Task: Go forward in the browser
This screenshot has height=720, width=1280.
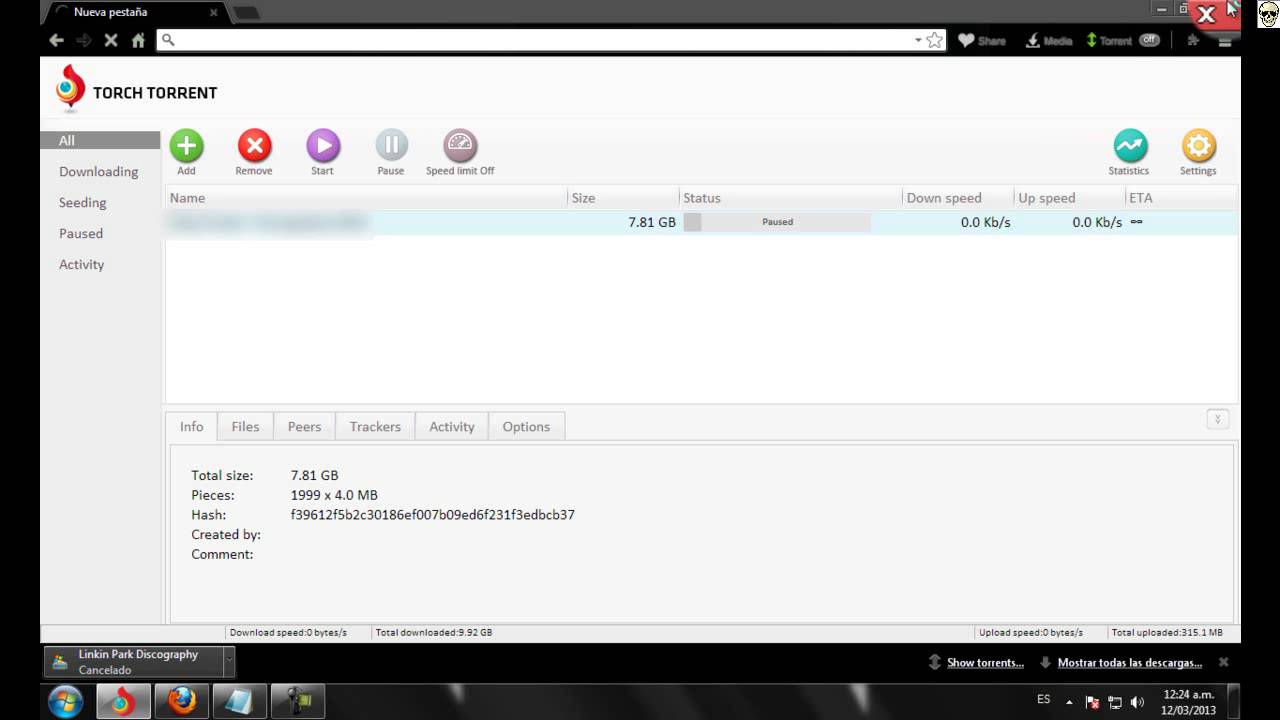Action: [84, 40]
